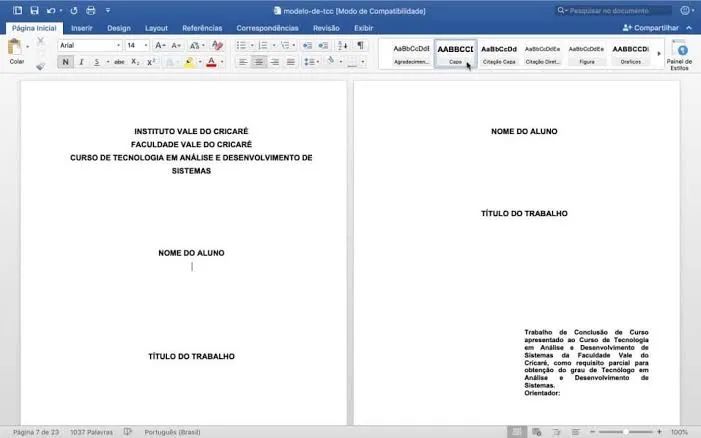
Task: Toggle italic (I) formatting
Action: point(81,62)
